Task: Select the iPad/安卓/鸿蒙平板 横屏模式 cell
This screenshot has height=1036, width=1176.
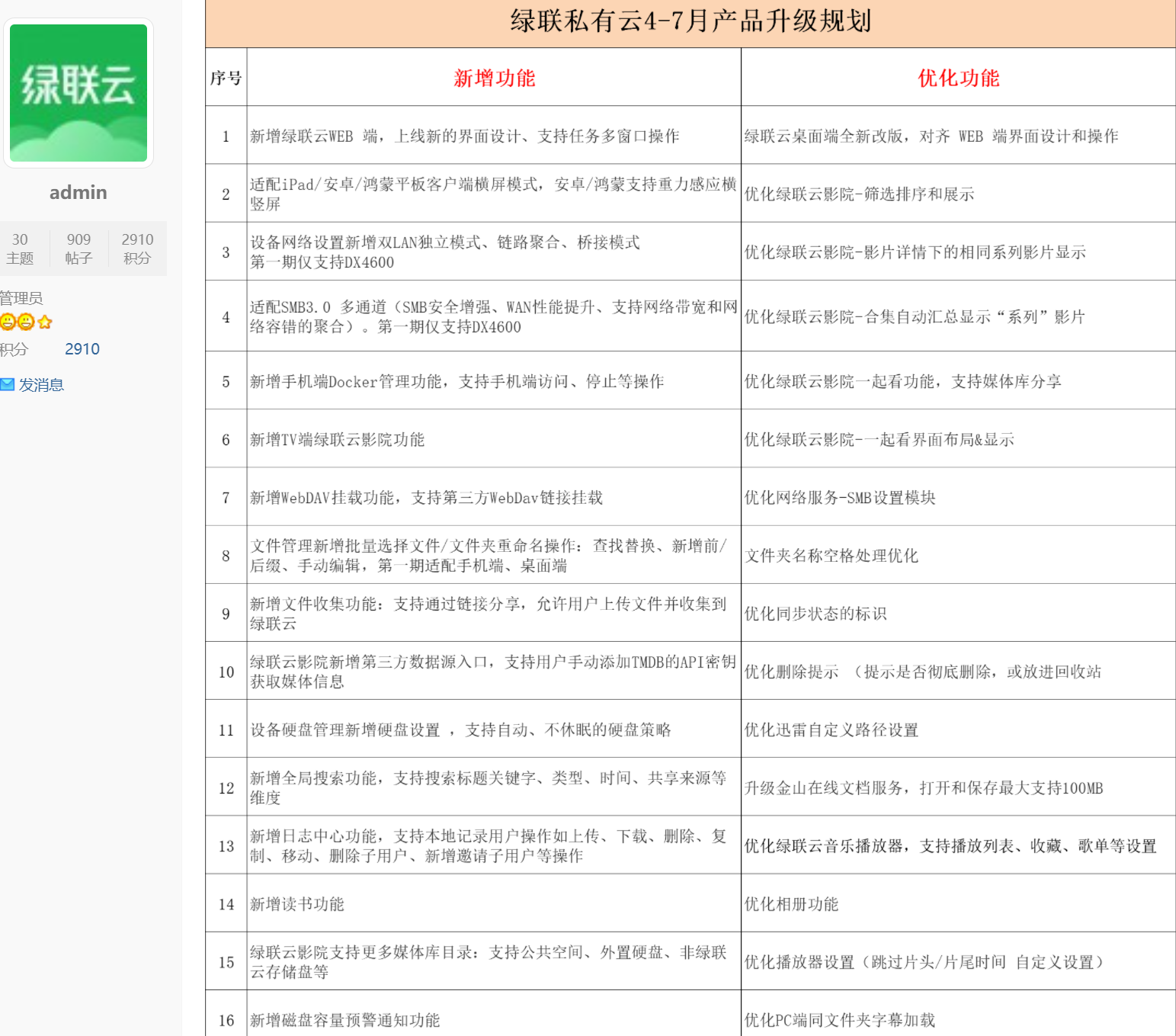Action: [x=494, y=194]
